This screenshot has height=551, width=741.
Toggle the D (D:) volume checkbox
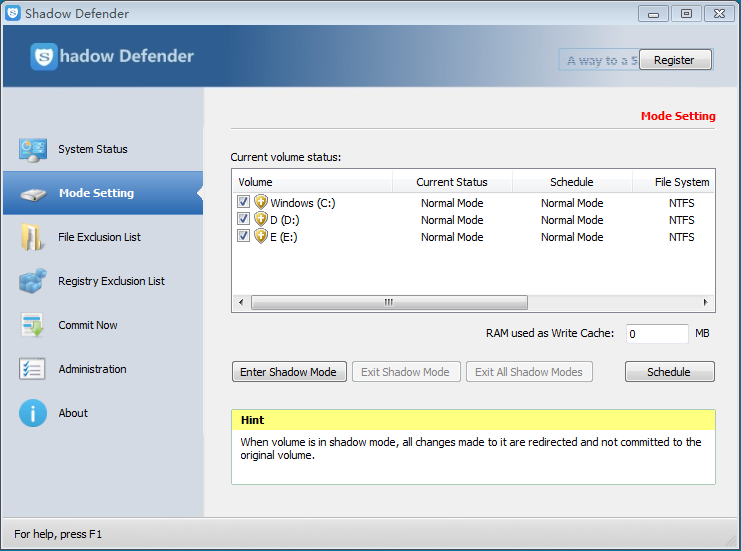244,220
